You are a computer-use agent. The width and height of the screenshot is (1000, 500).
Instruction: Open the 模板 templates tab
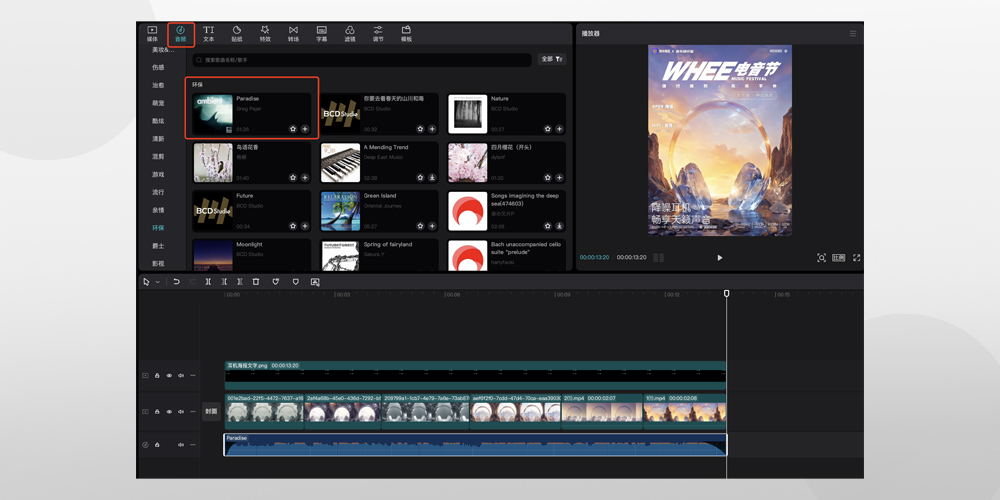[x=406, y=33]
